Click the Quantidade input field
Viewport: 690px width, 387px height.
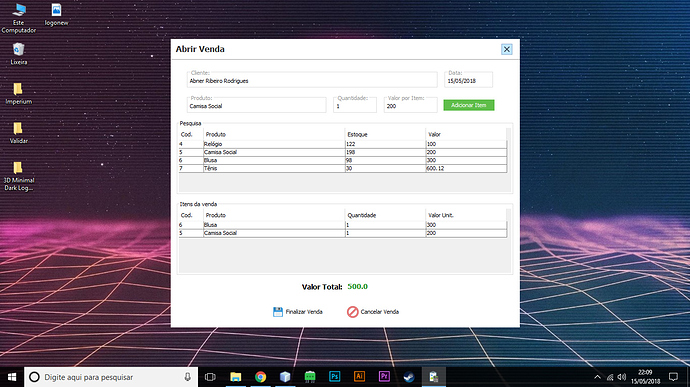355,106
